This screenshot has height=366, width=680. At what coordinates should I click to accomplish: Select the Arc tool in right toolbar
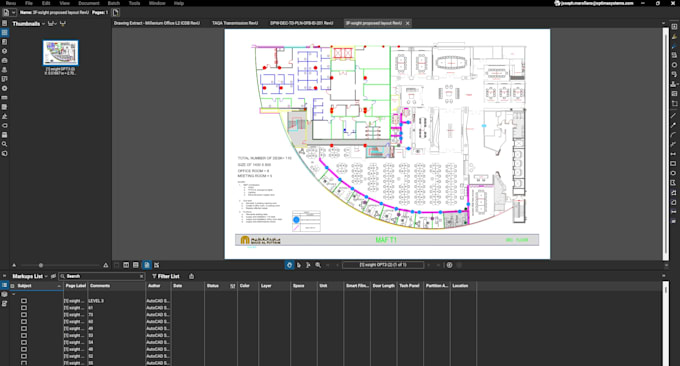tap(673, 134)
